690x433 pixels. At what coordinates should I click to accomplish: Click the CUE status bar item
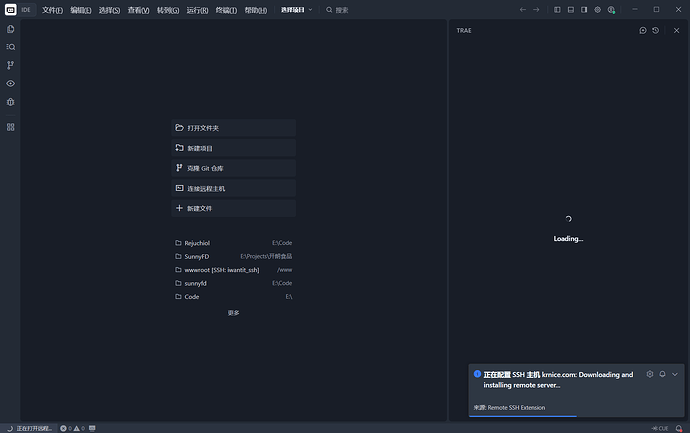[660, 429]
